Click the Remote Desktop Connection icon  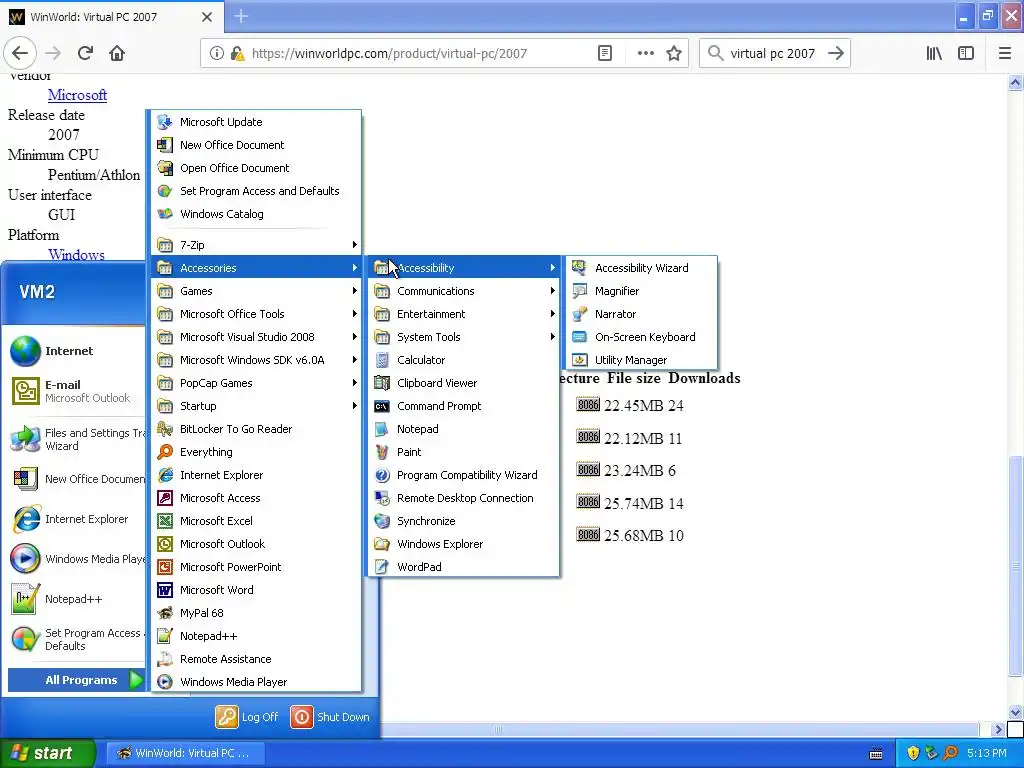tap(382, 498)
